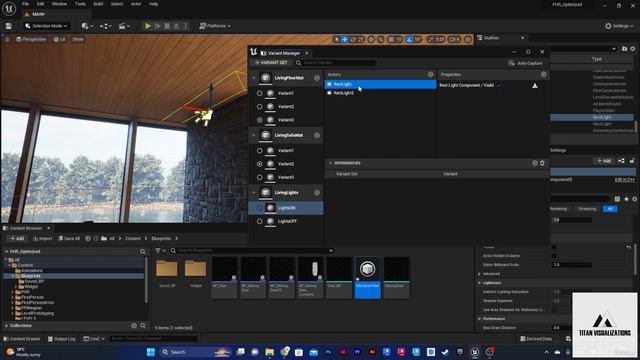Open the Sound_BP folder thumbnail

[167, 269]
